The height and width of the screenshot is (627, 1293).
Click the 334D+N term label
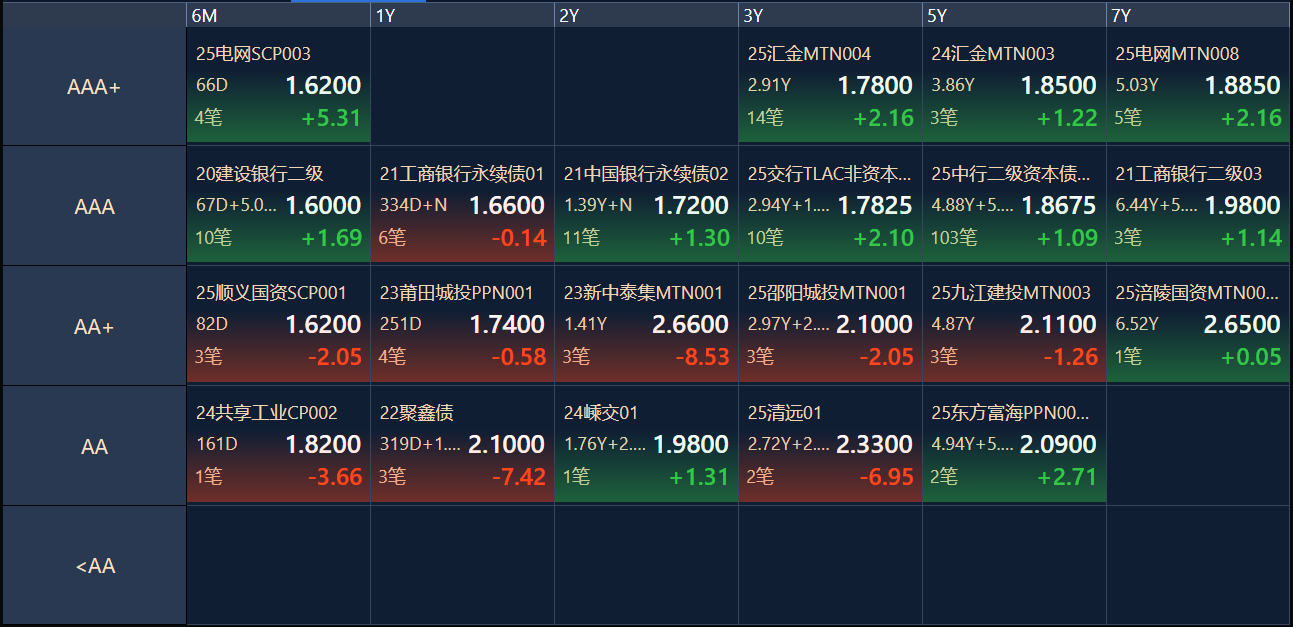pyautogui.click(x=414, y=205)
